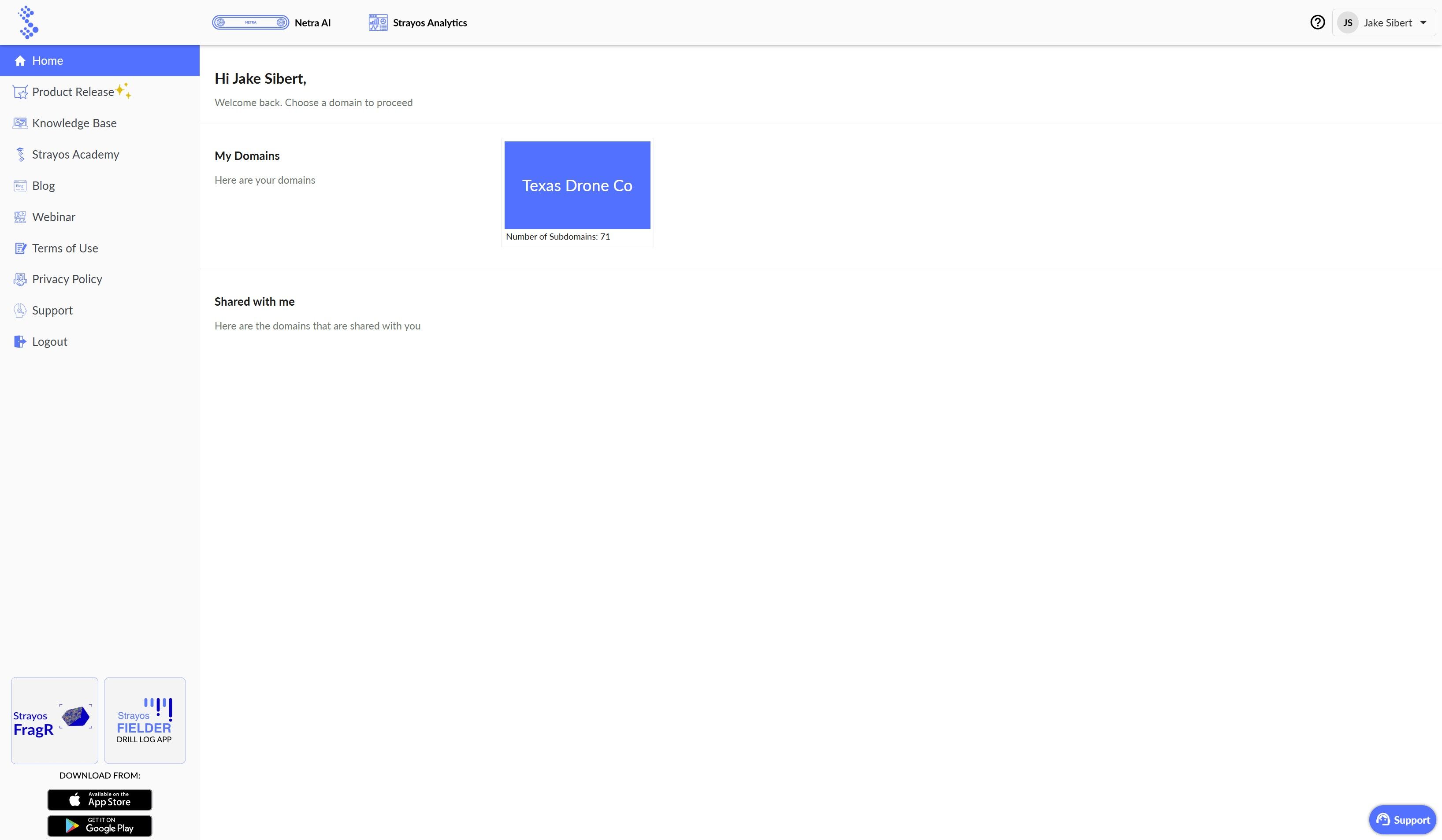Click the 'DOWNLOAD FROM:' label
The image size is (1442, 840).
click(100, 776)
